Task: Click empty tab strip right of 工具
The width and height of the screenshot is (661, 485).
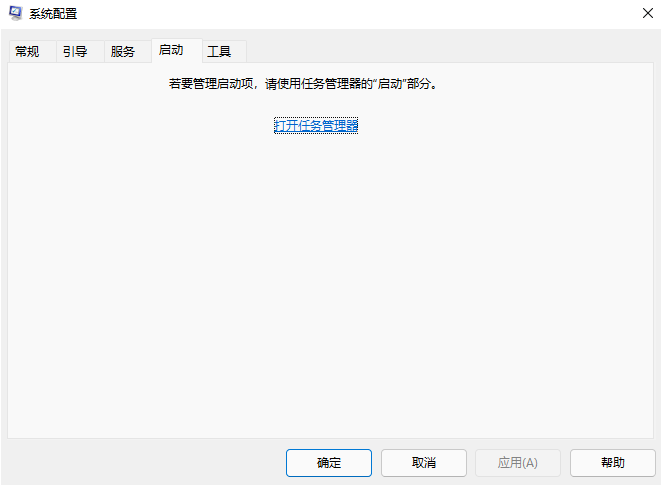Action: point(450,52)
